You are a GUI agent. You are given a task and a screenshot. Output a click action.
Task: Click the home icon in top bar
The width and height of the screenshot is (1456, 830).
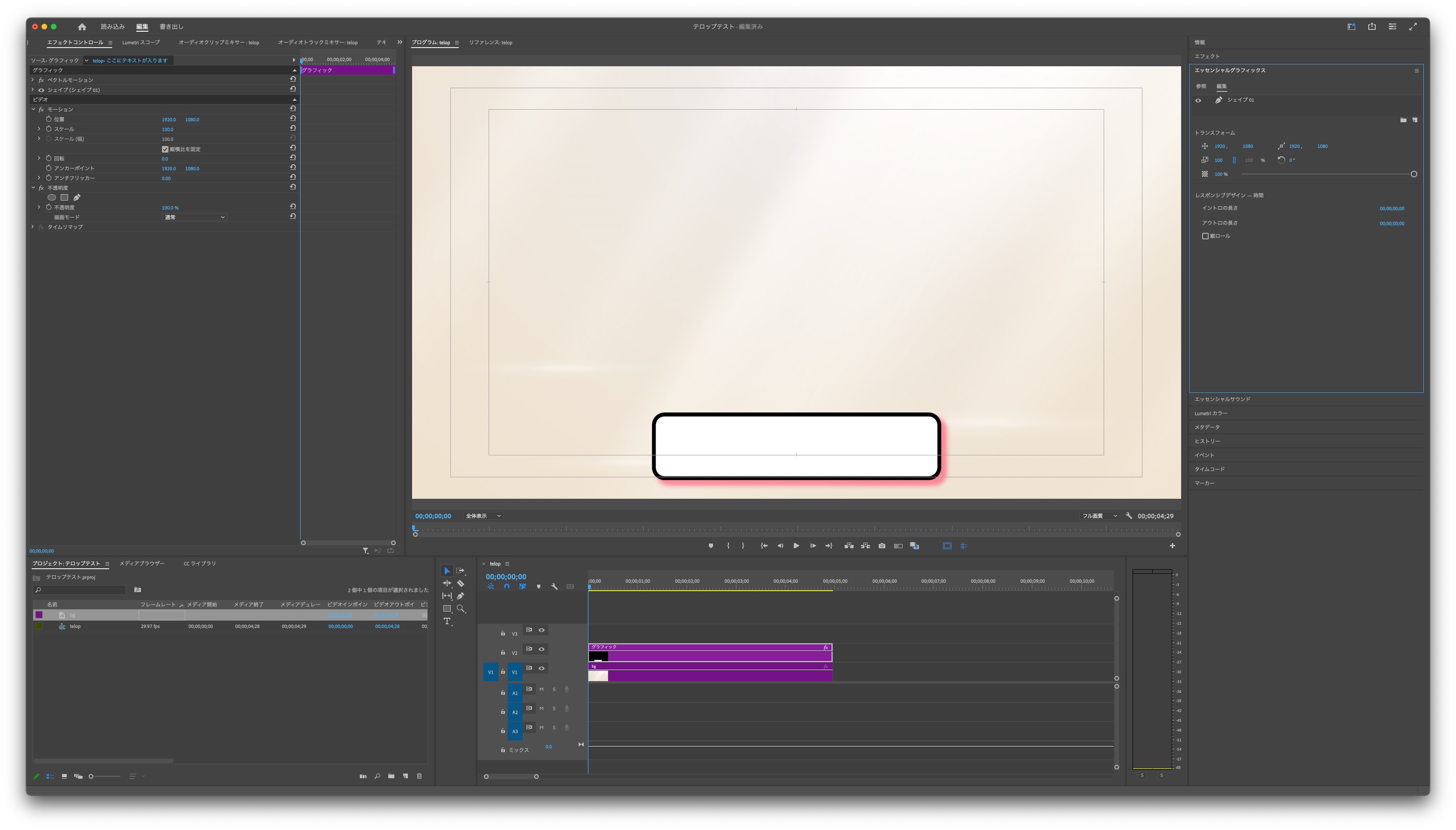[x=82, y=27]
